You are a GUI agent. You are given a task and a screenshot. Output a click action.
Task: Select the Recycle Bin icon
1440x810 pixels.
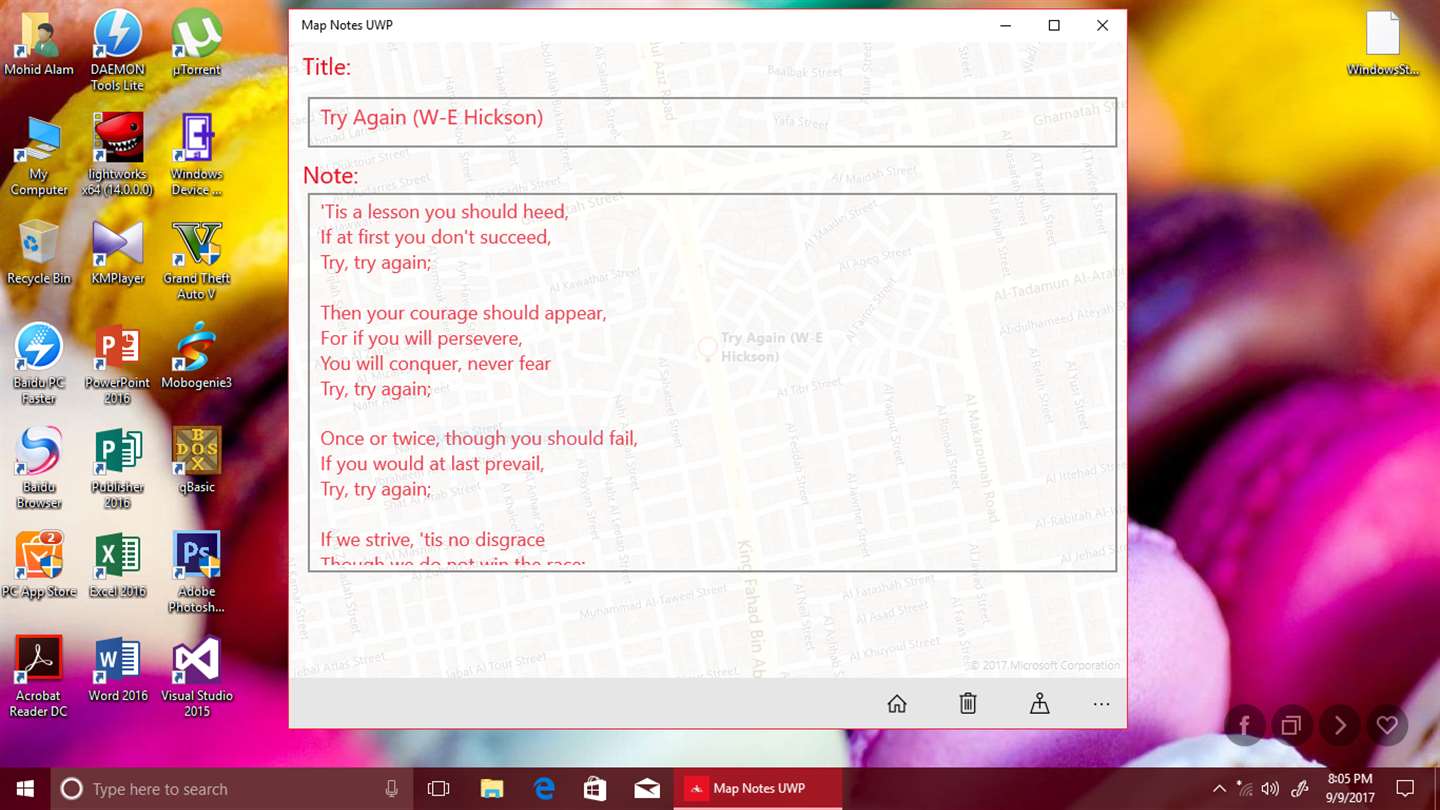tap(39, 254)
